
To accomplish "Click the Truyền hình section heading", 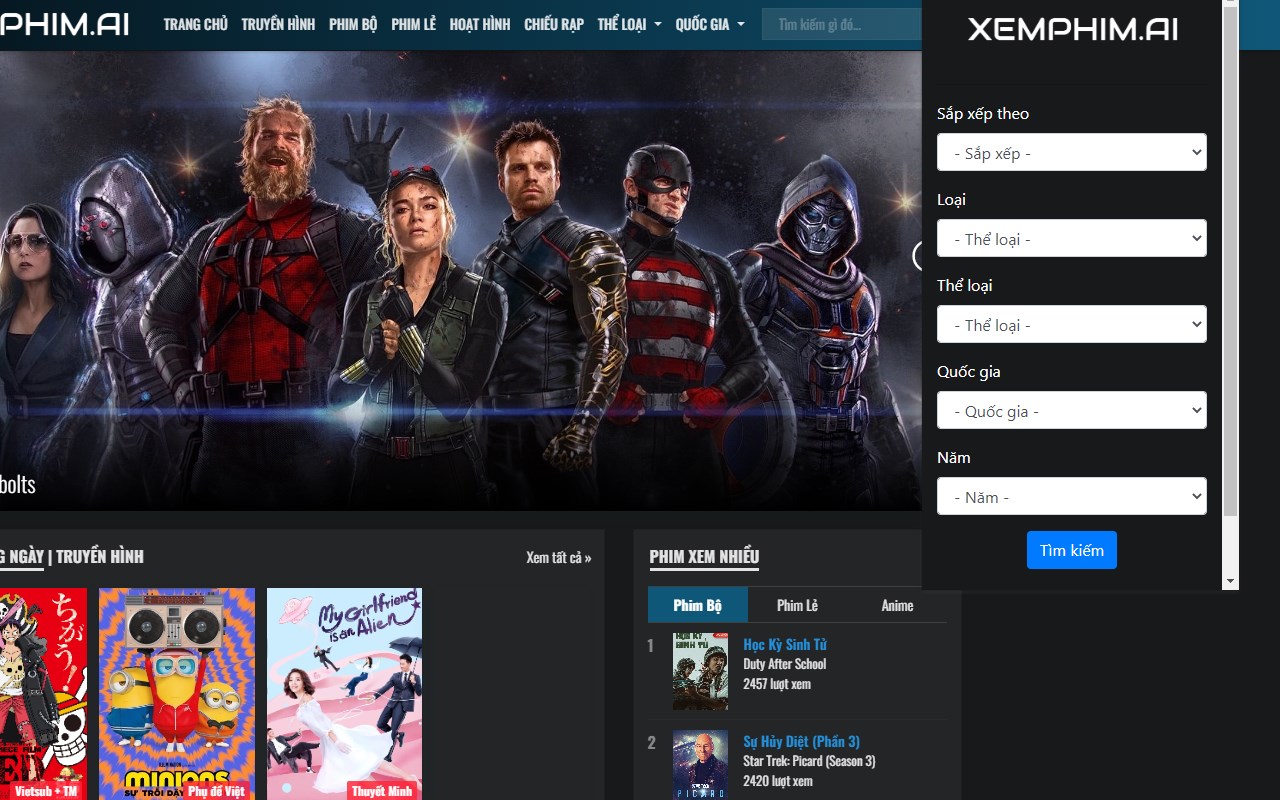I will (x=99, y=557).
